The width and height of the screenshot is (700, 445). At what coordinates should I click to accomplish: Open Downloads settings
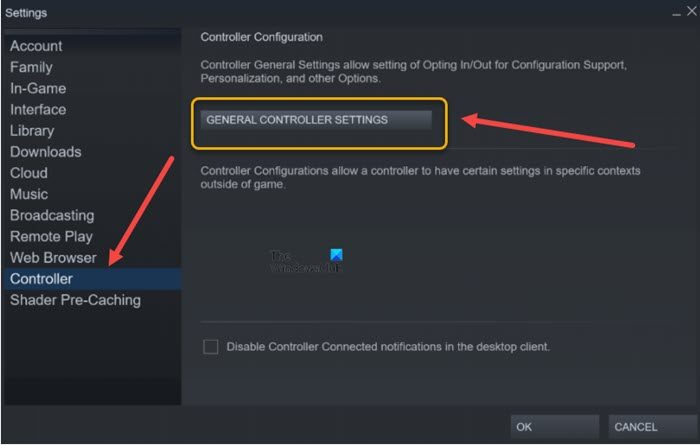tap(46, 152)
